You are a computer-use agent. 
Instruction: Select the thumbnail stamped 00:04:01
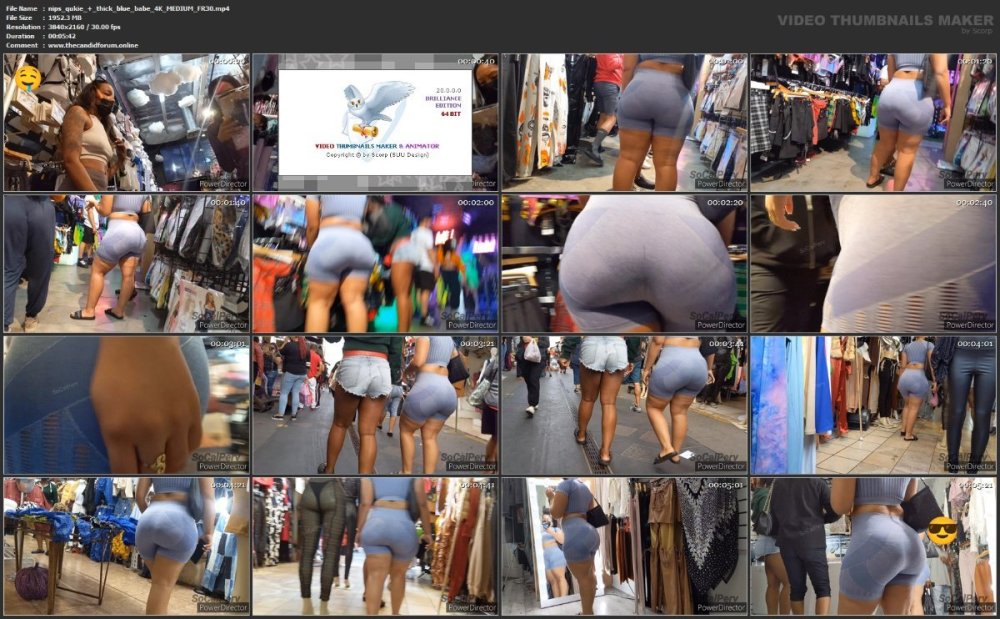[873, 405]
